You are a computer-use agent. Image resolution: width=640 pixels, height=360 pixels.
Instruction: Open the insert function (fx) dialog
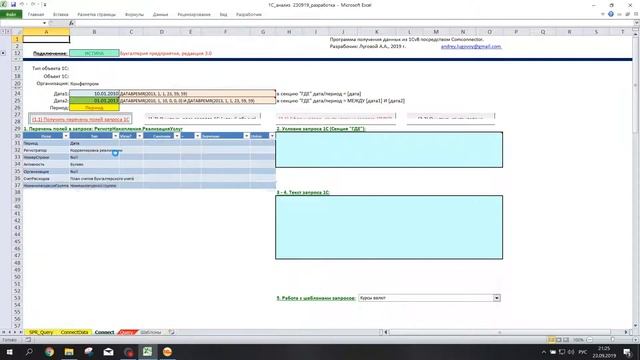pyautogui.click(x=71, y=23)
